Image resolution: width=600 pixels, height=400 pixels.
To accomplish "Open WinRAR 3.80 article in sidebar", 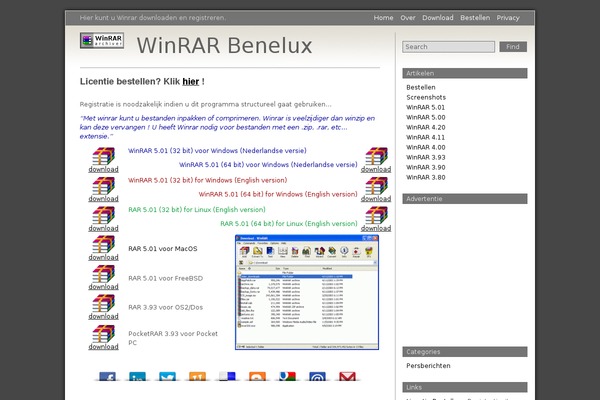I will tap(426, 177).
